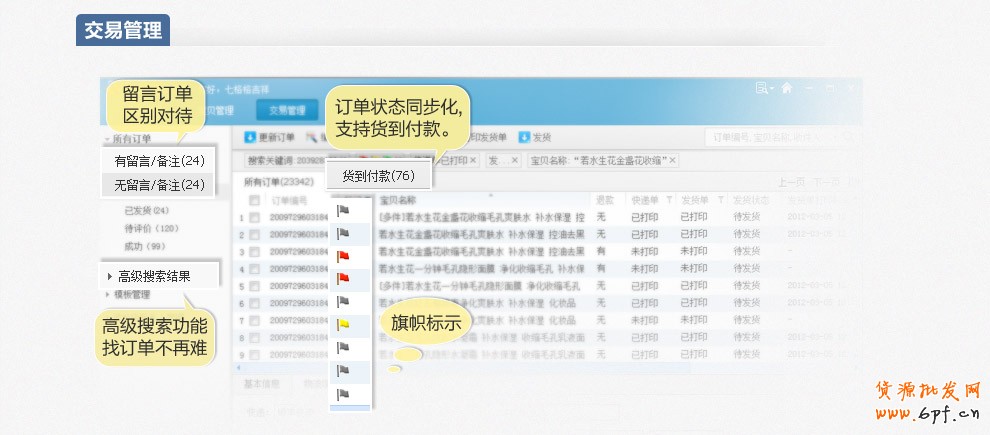The image size is (990, 435).
Task: Open the 所有订单(23342) tab
Action: [x=278, y=182]
